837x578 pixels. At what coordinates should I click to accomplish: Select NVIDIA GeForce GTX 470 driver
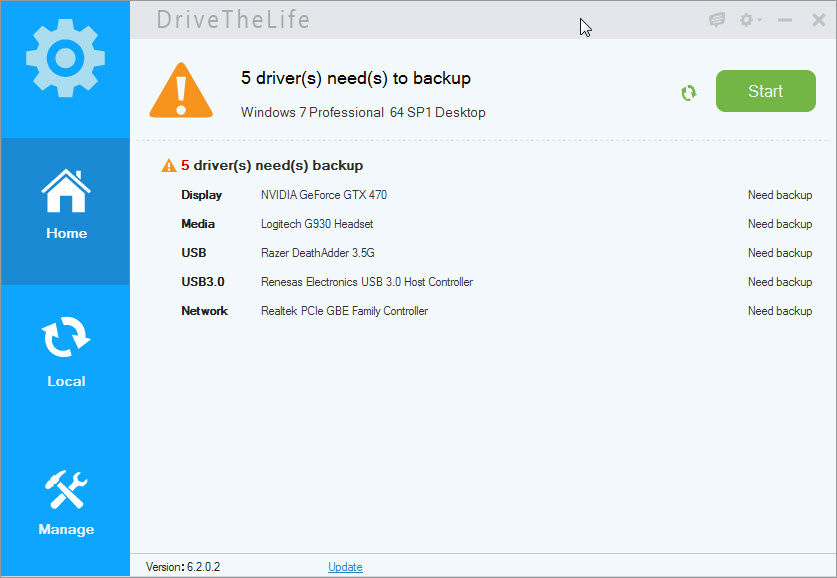click(x=323, y=195)
